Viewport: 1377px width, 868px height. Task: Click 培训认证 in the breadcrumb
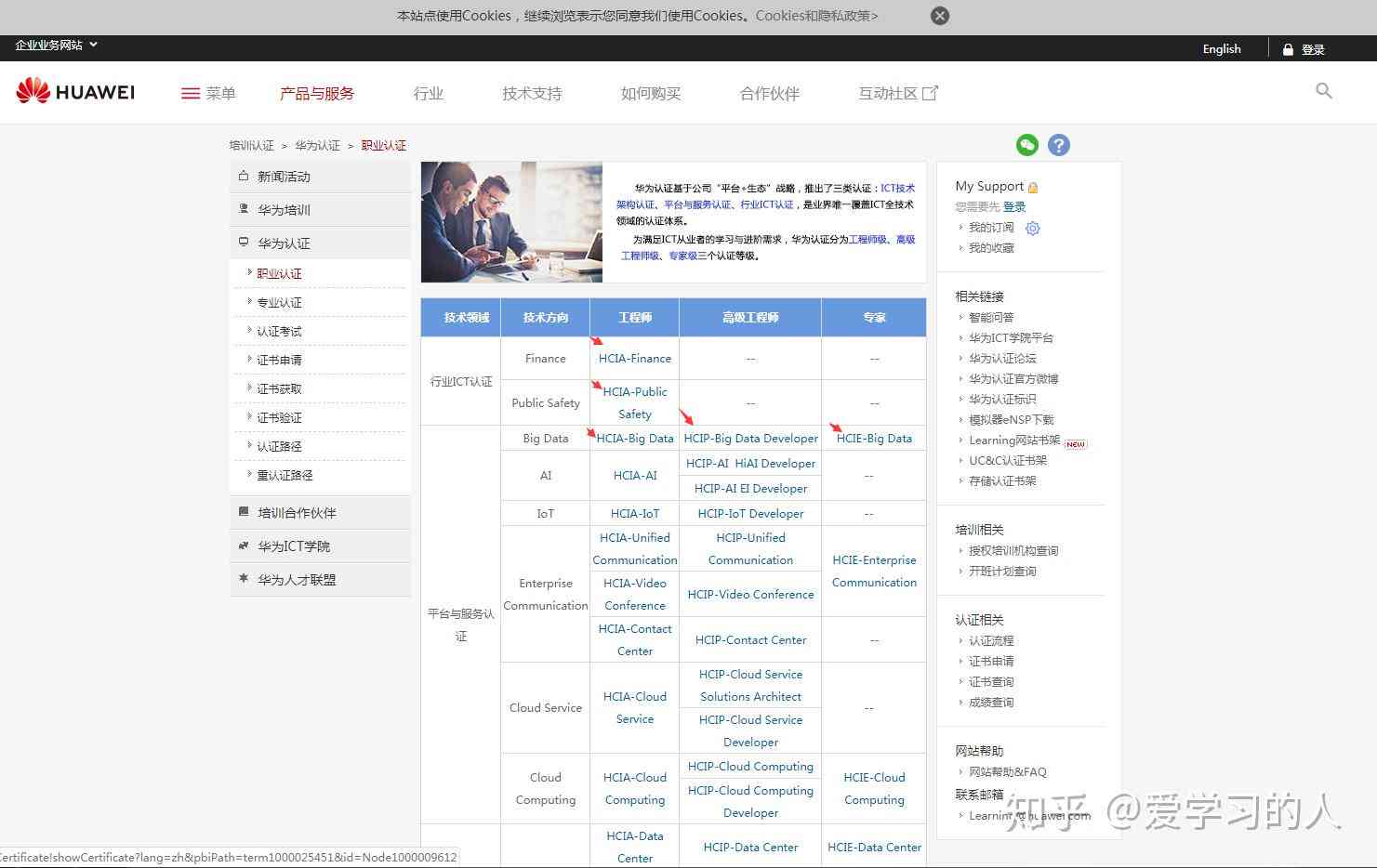coord(252,146)
